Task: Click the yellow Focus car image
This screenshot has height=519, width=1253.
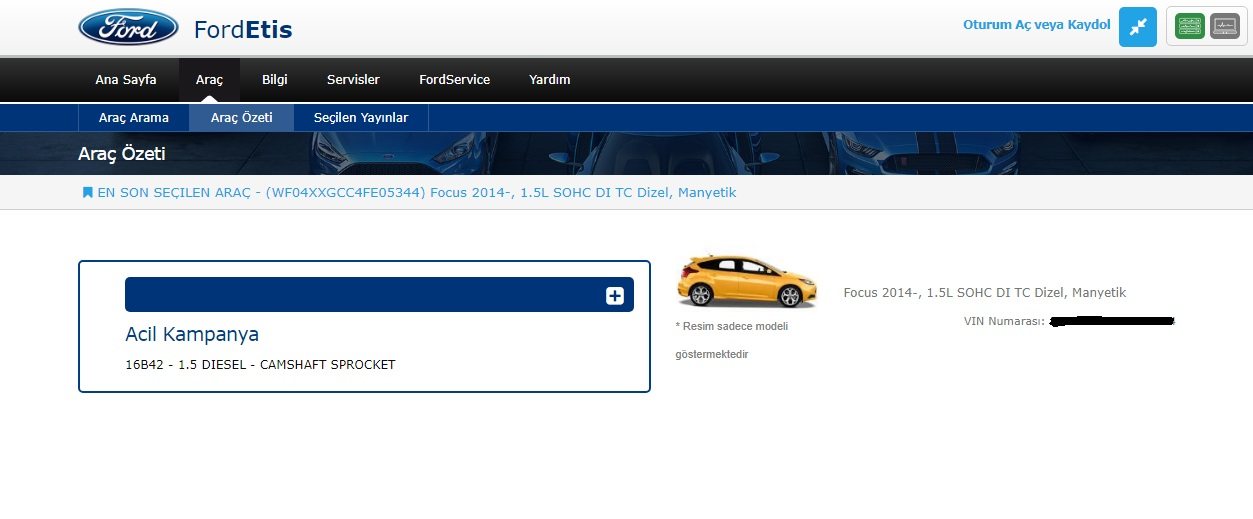Action: [746, 281]
